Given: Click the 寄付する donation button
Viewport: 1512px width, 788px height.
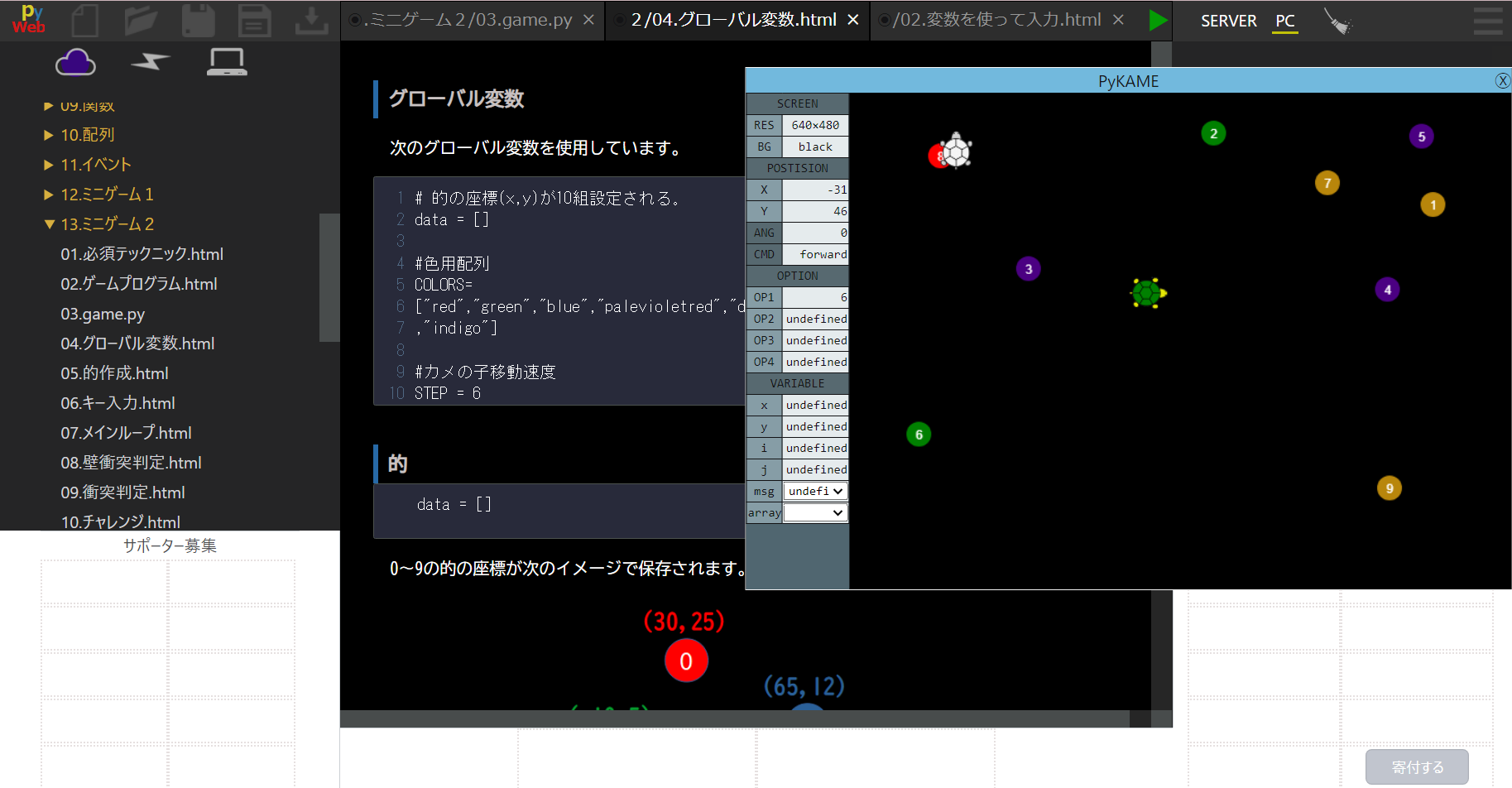Looking at the screenshot, I should [1416, 766].
